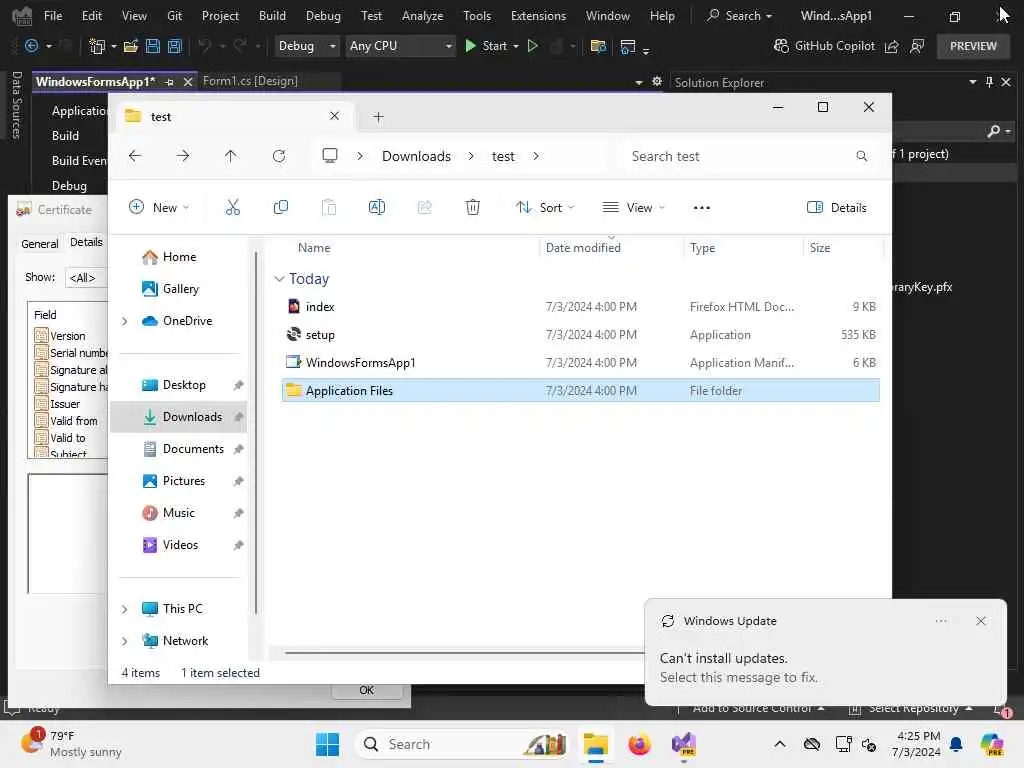Screen dimensions: 1024x768
Task: Open the Any CPU platform dropdown
Action: coord(400,46)
